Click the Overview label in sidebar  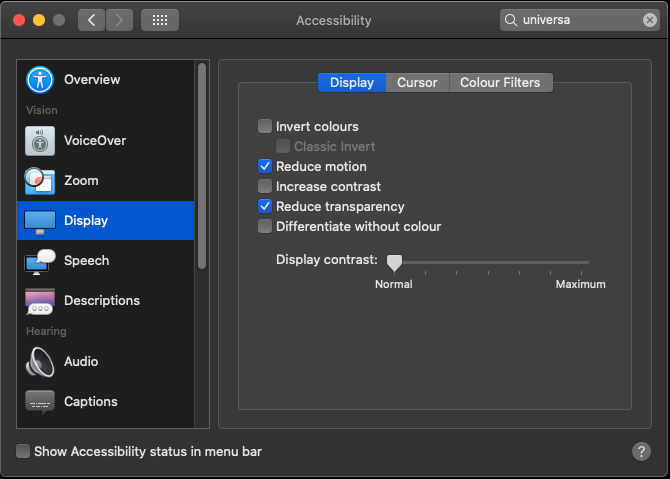(92, 79)
